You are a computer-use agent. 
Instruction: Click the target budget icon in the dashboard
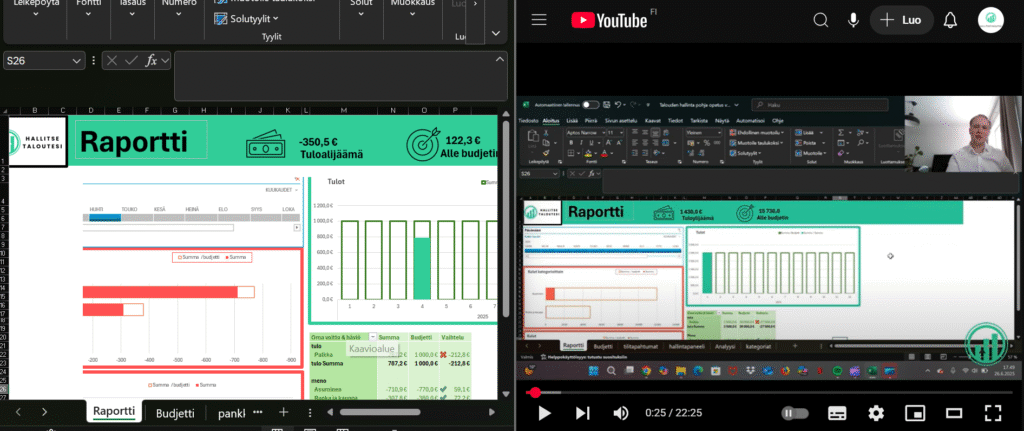[x=423, y=145]
